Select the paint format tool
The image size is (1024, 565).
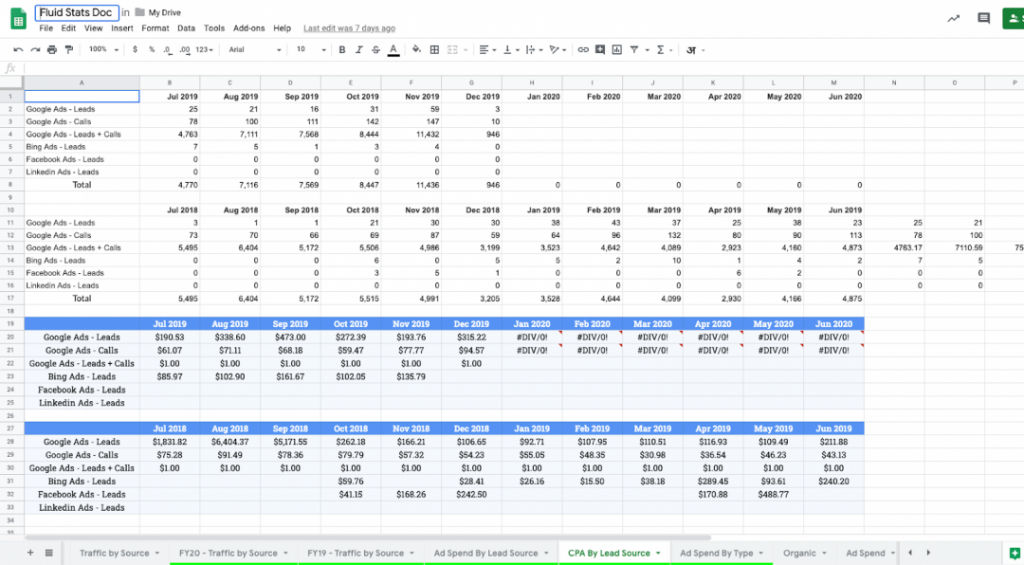pos(66,49)
